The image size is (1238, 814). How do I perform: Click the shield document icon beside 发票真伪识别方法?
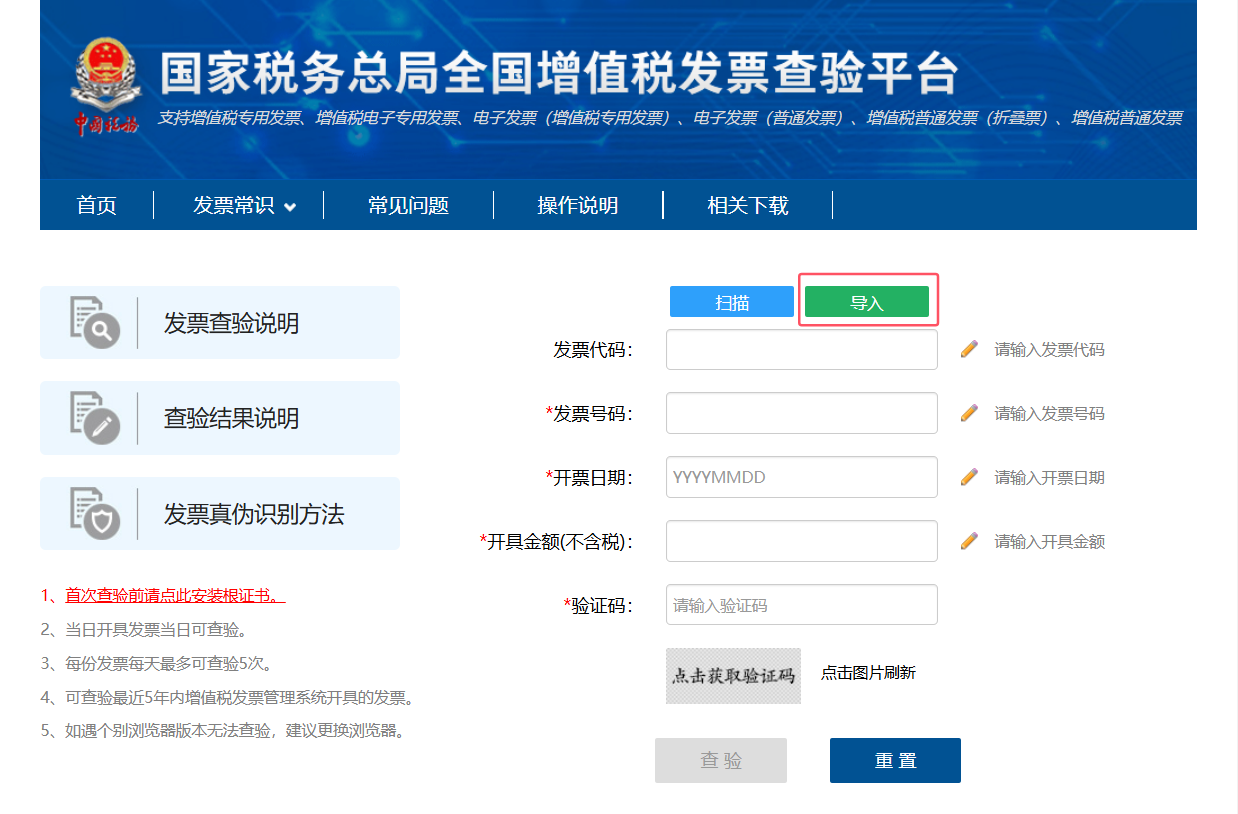[x=94, y=514]
